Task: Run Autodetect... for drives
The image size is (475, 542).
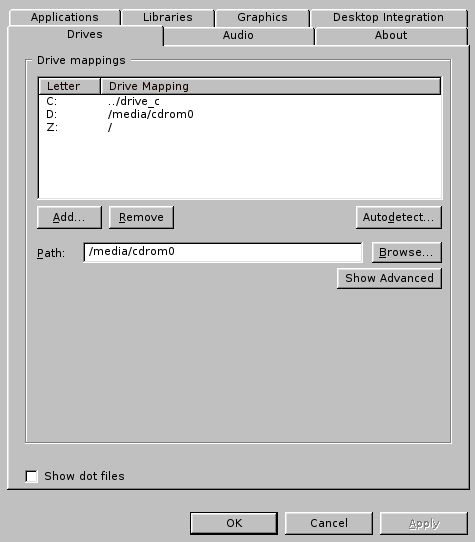Action: 399,217
